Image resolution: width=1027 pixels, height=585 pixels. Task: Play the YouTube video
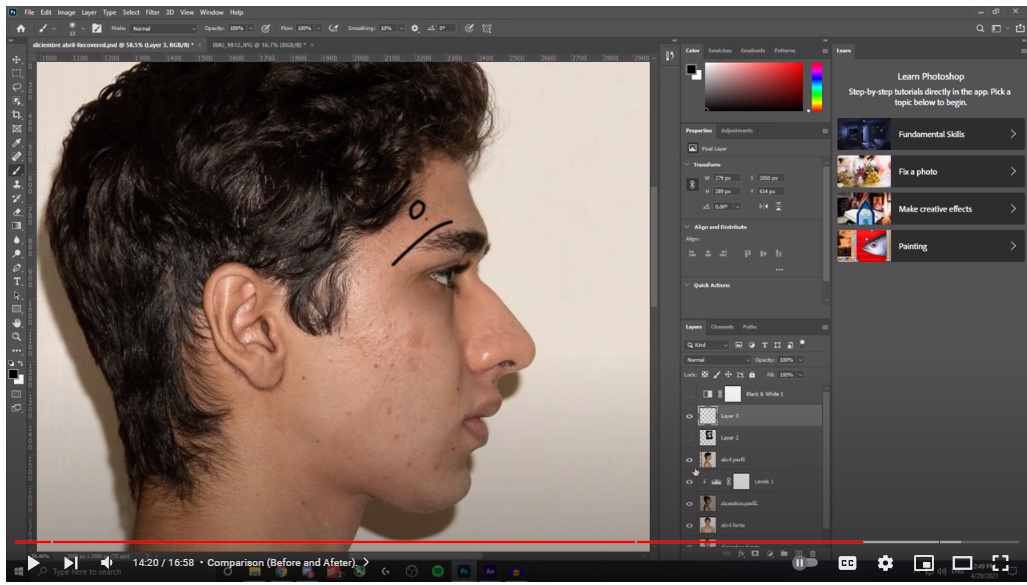pyautogui.click(x=33, y=562)
